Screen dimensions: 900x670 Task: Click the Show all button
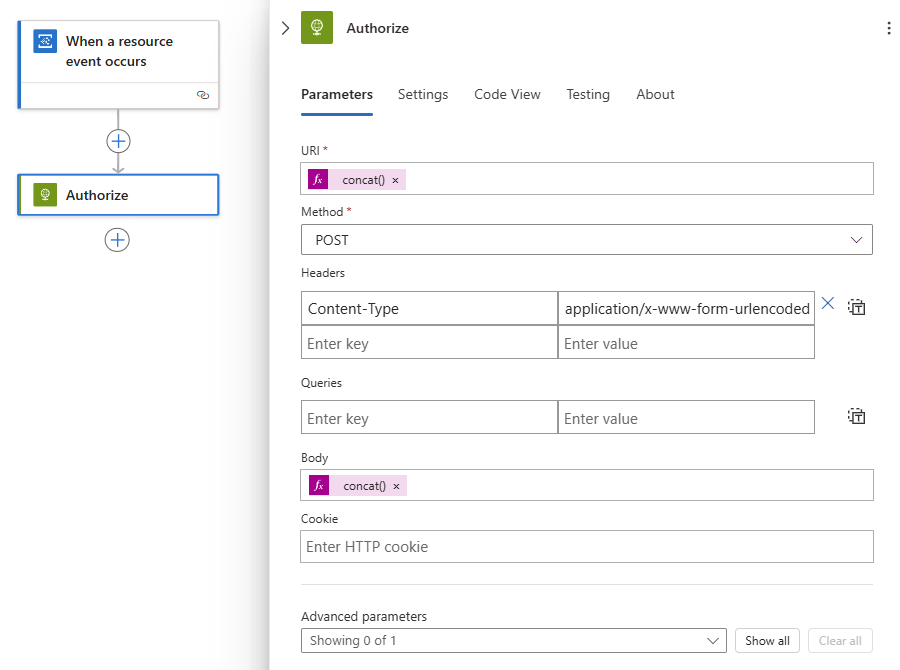[x=767, y=640]
